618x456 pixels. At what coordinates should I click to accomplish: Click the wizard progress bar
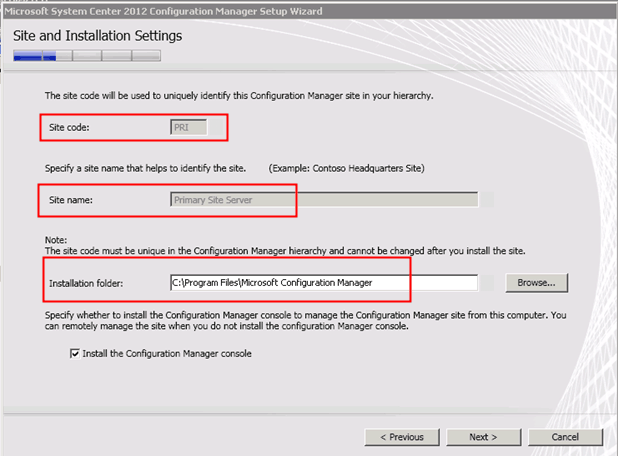coord(87,56)
